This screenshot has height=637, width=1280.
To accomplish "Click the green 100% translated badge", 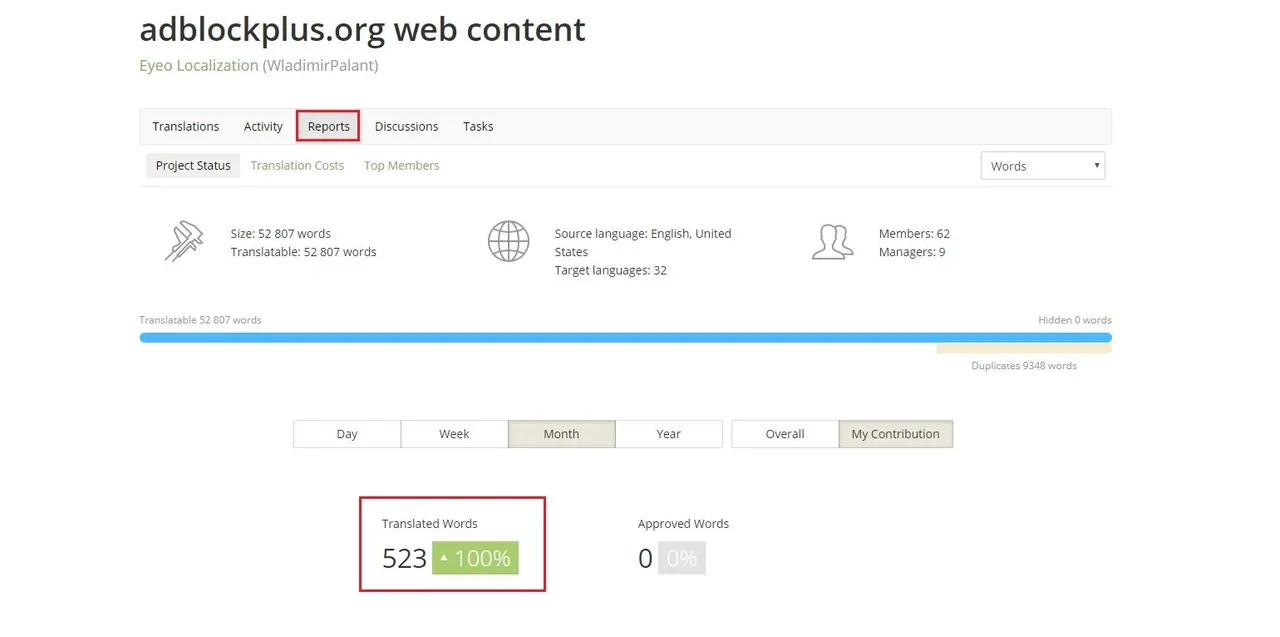I will click(475, 558).
